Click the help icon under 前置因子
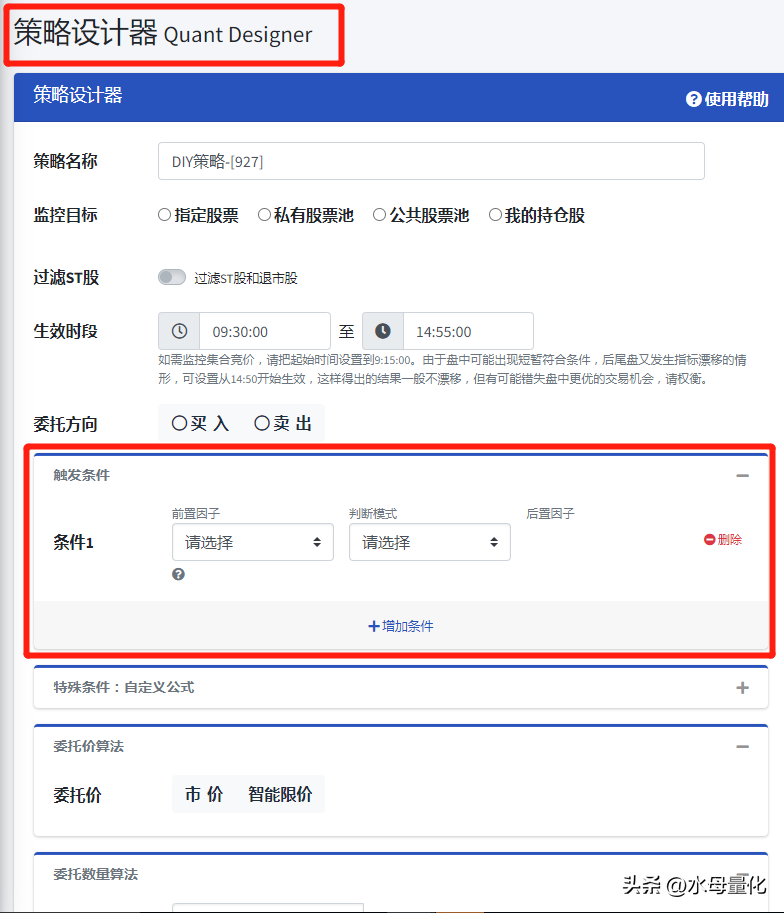 coord(178,574)
